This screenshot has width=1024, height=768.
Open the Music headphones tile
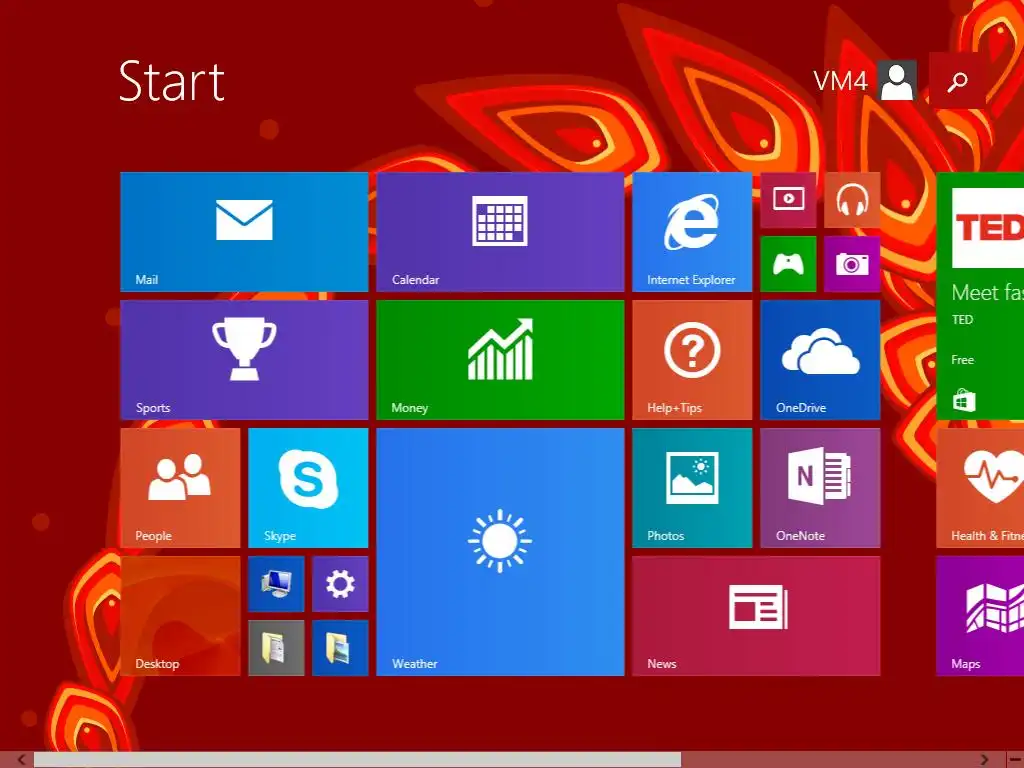[852, 200]
